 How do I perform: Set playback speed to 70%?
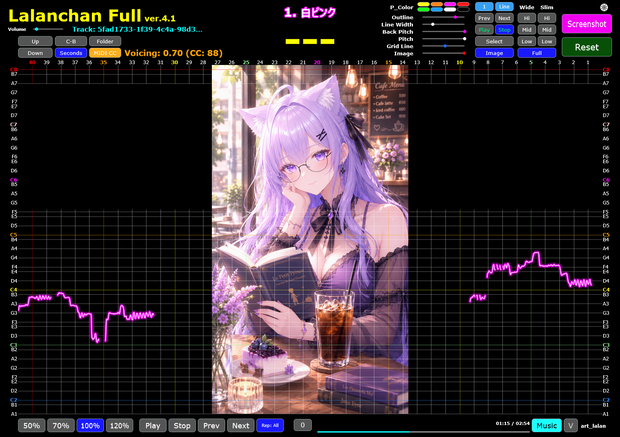[61, 426]
